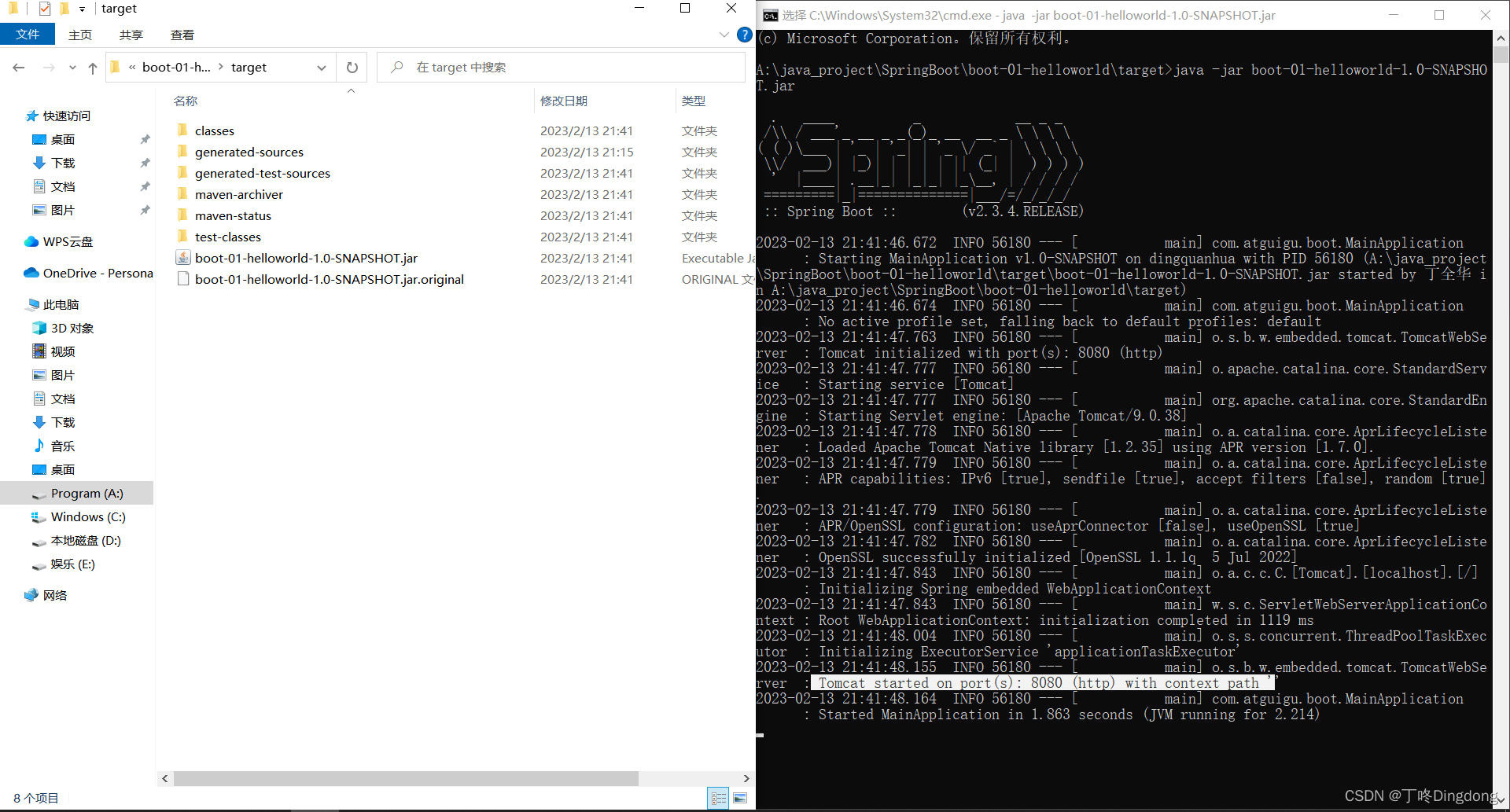Unpin 桌面 using its pin icon
Image resolution: width=1510 pixels, height=812 pixels.
145,139
